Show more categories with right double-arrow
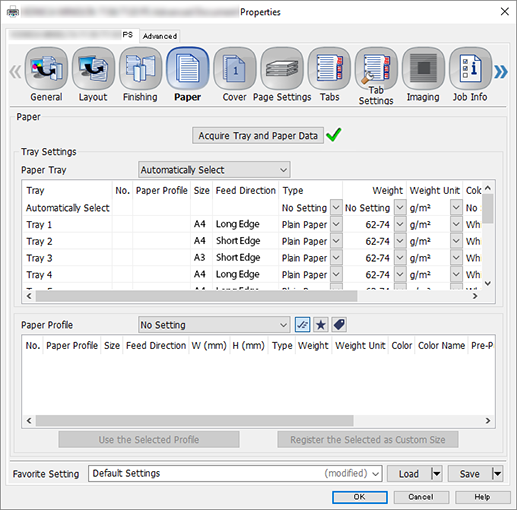Image resolution: width=517 pixels, height=510 pixels. [x=501, y=72]
